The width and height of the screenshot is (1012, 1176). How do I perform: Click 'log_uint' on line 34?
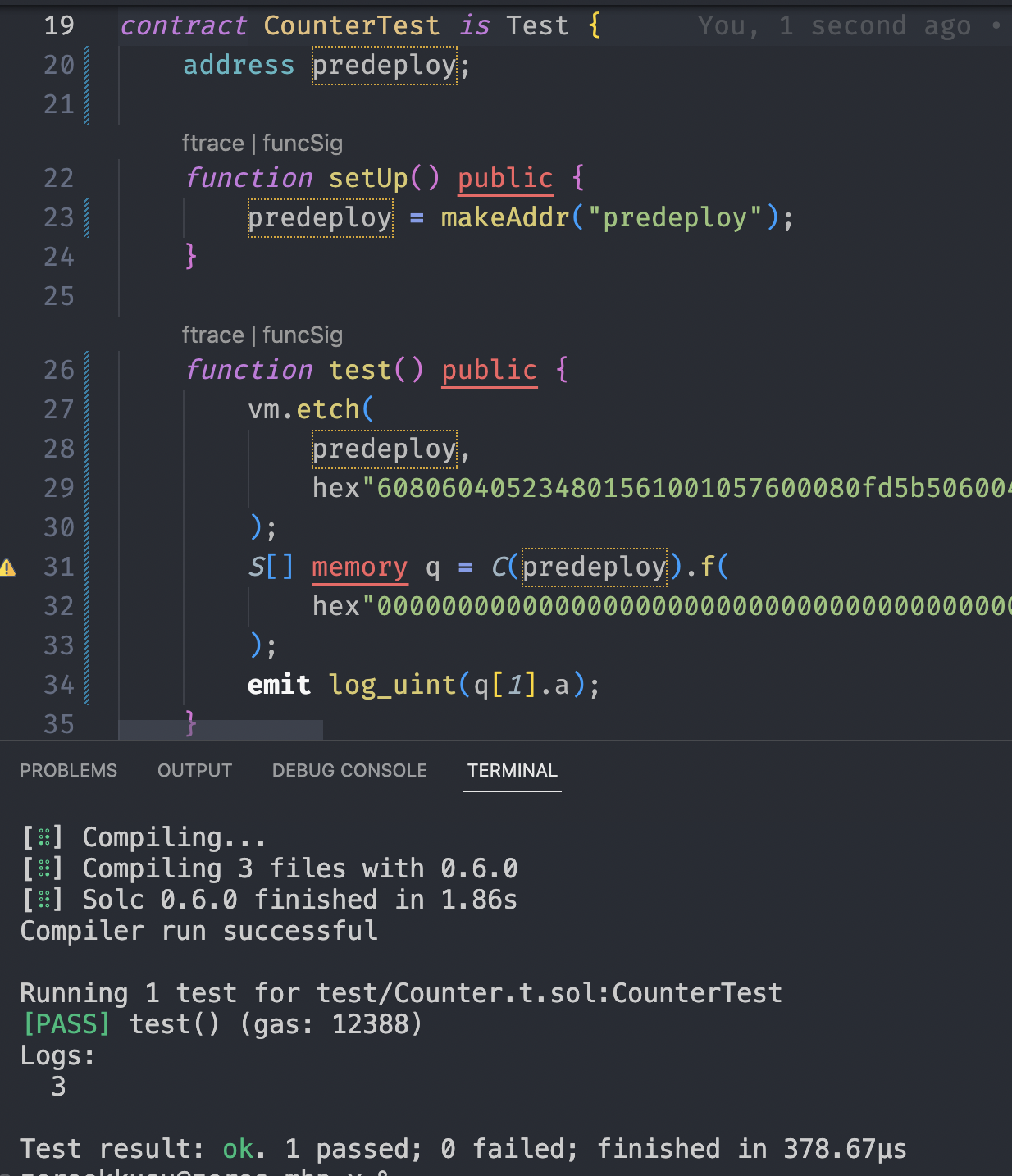point(392,685)
